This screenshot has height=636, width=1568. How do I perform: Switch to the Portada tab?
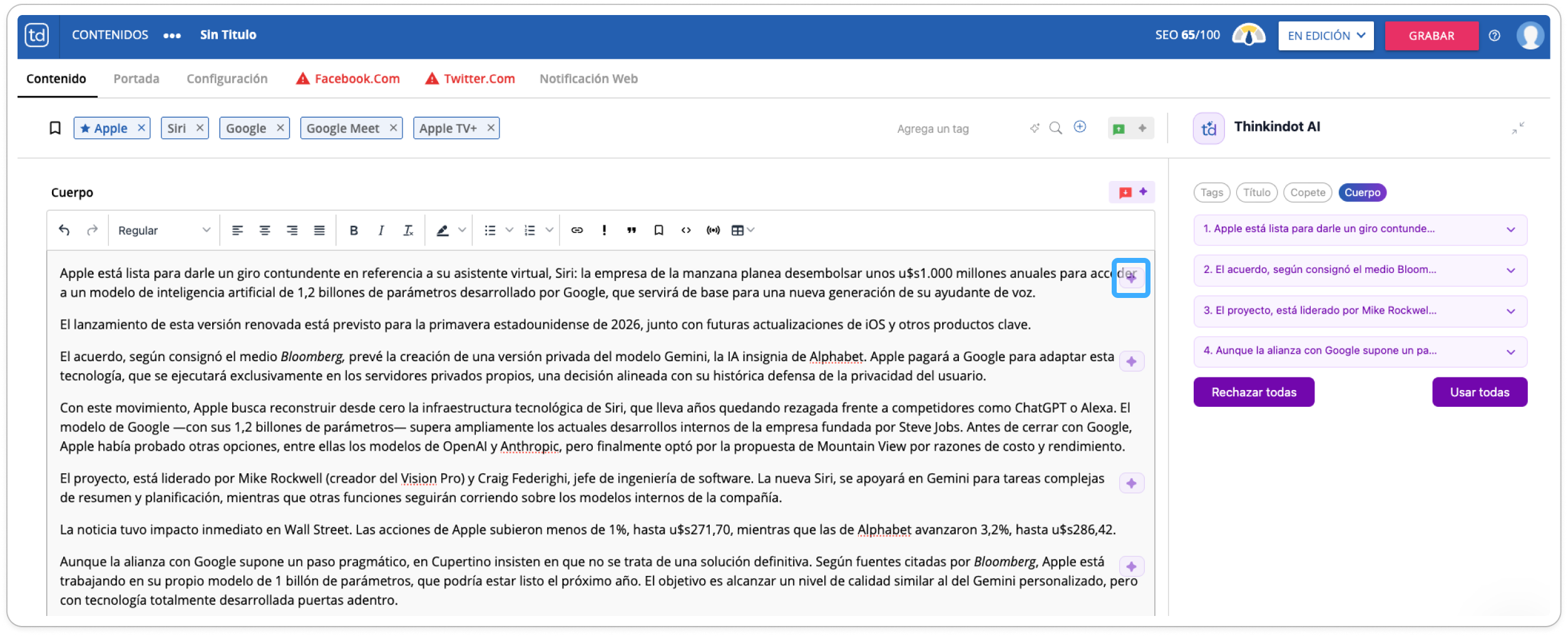[136, 79]
